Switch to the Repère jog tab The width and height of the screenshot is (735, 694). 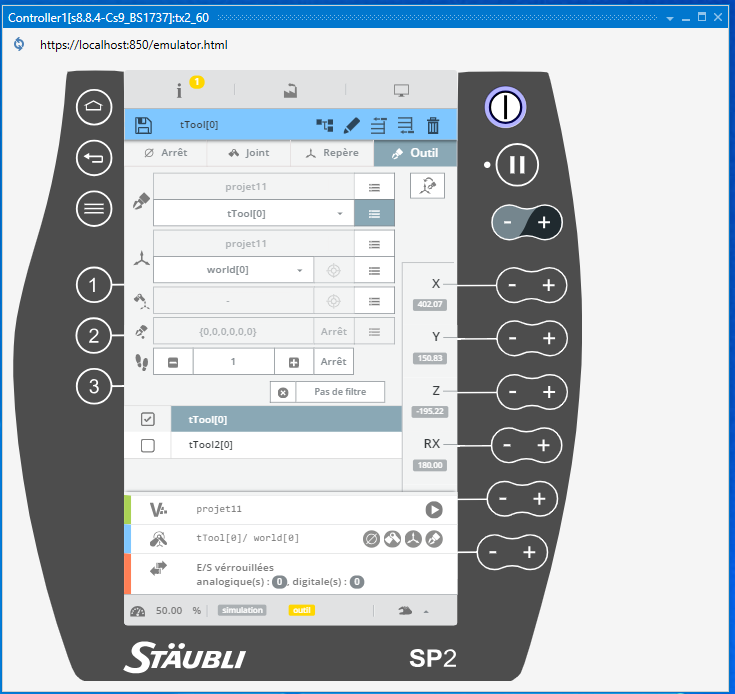(332, 153)
